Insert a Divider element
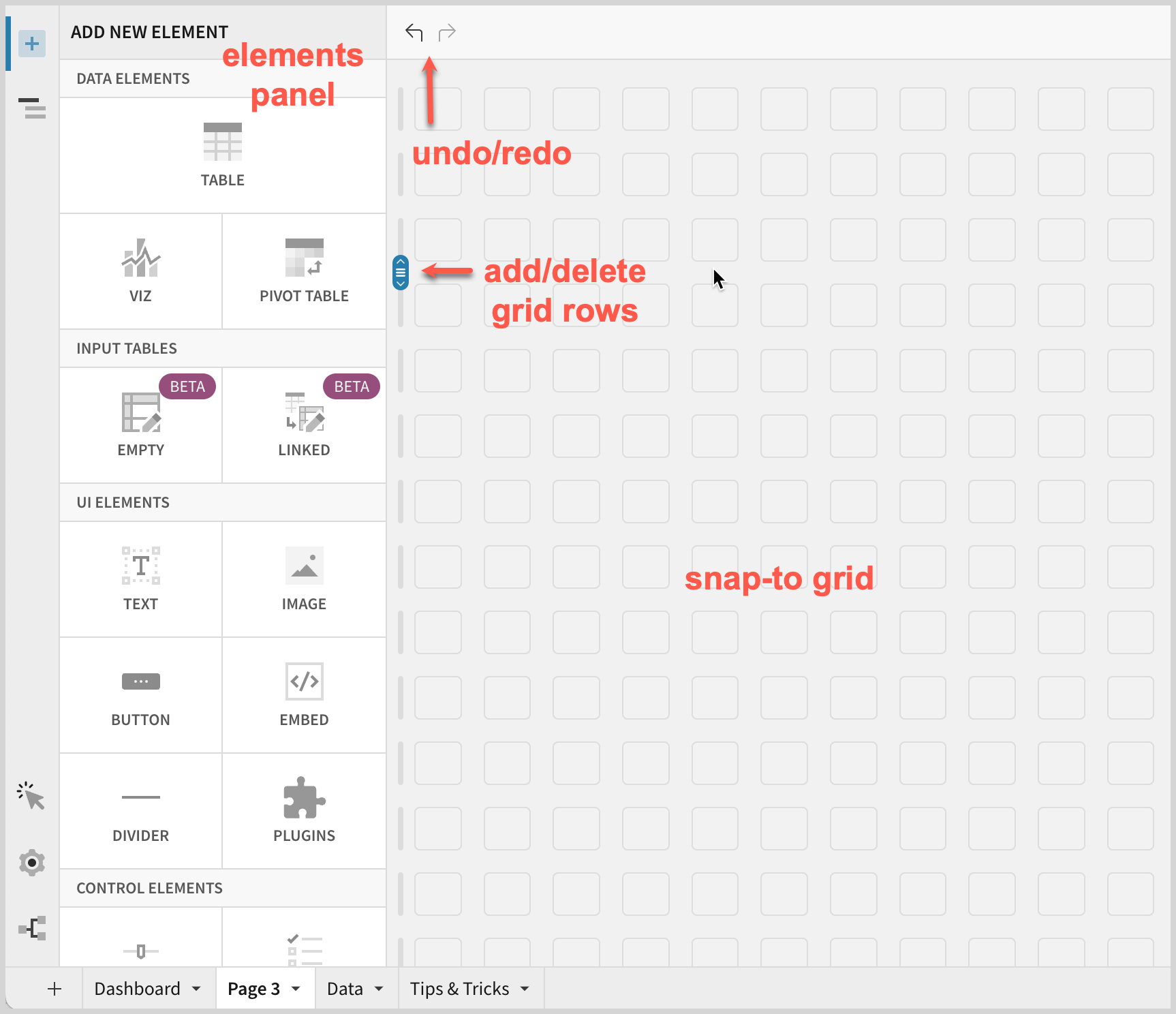 [140, 811]
